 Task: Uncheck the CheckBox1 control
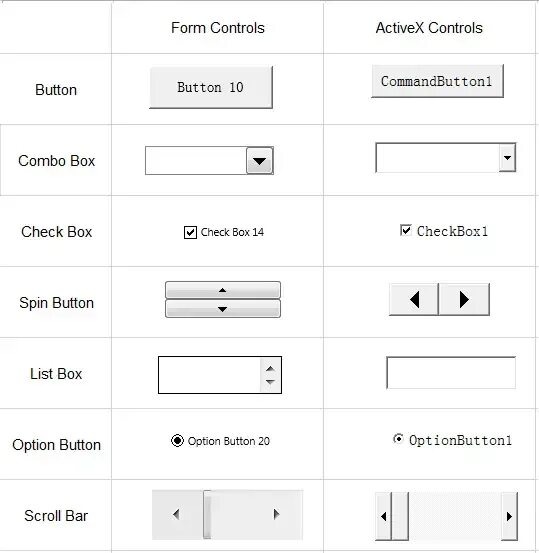click(406, 230)
